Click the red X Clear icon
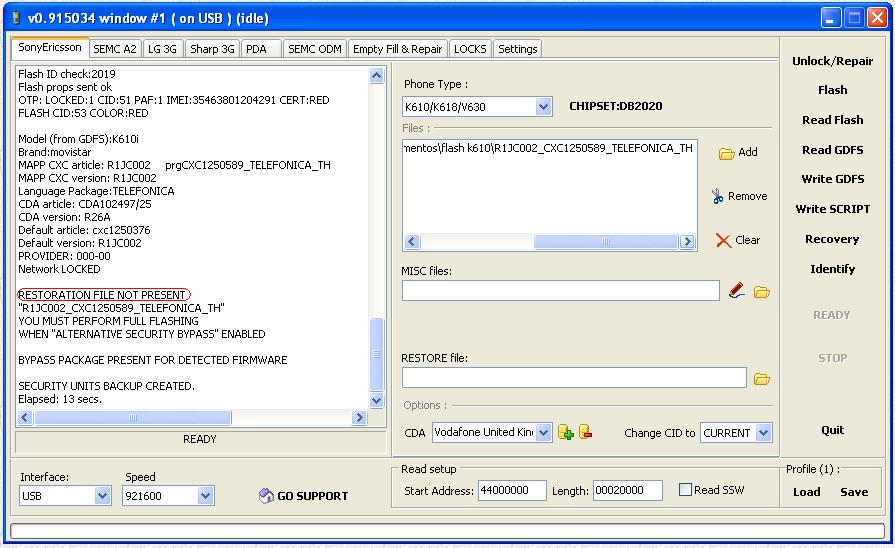 (723, 240)
